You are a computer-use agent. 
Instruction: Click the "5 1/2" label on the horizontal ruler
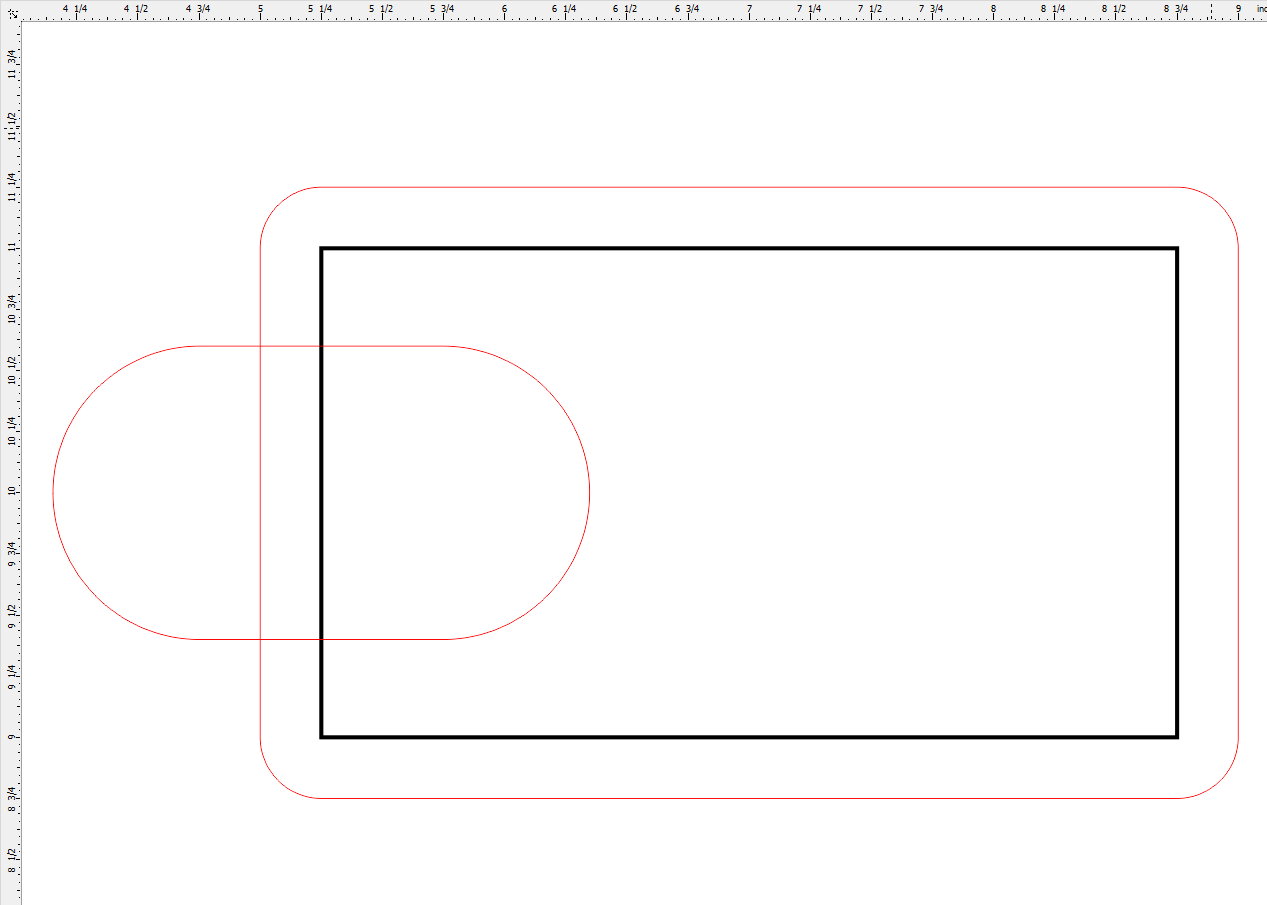[x=380, y=8]
